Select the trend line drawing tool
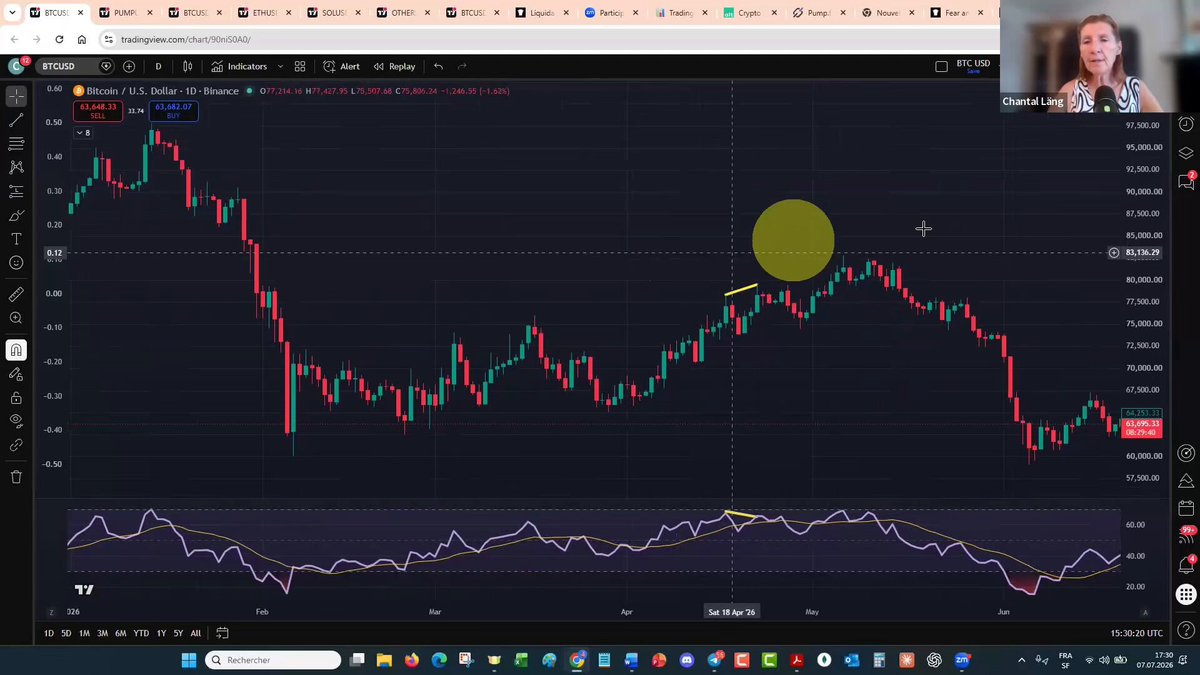Image resolution: width=1200 pixels, height=675 pixels. pyautogui.click(x=16, y=120)
